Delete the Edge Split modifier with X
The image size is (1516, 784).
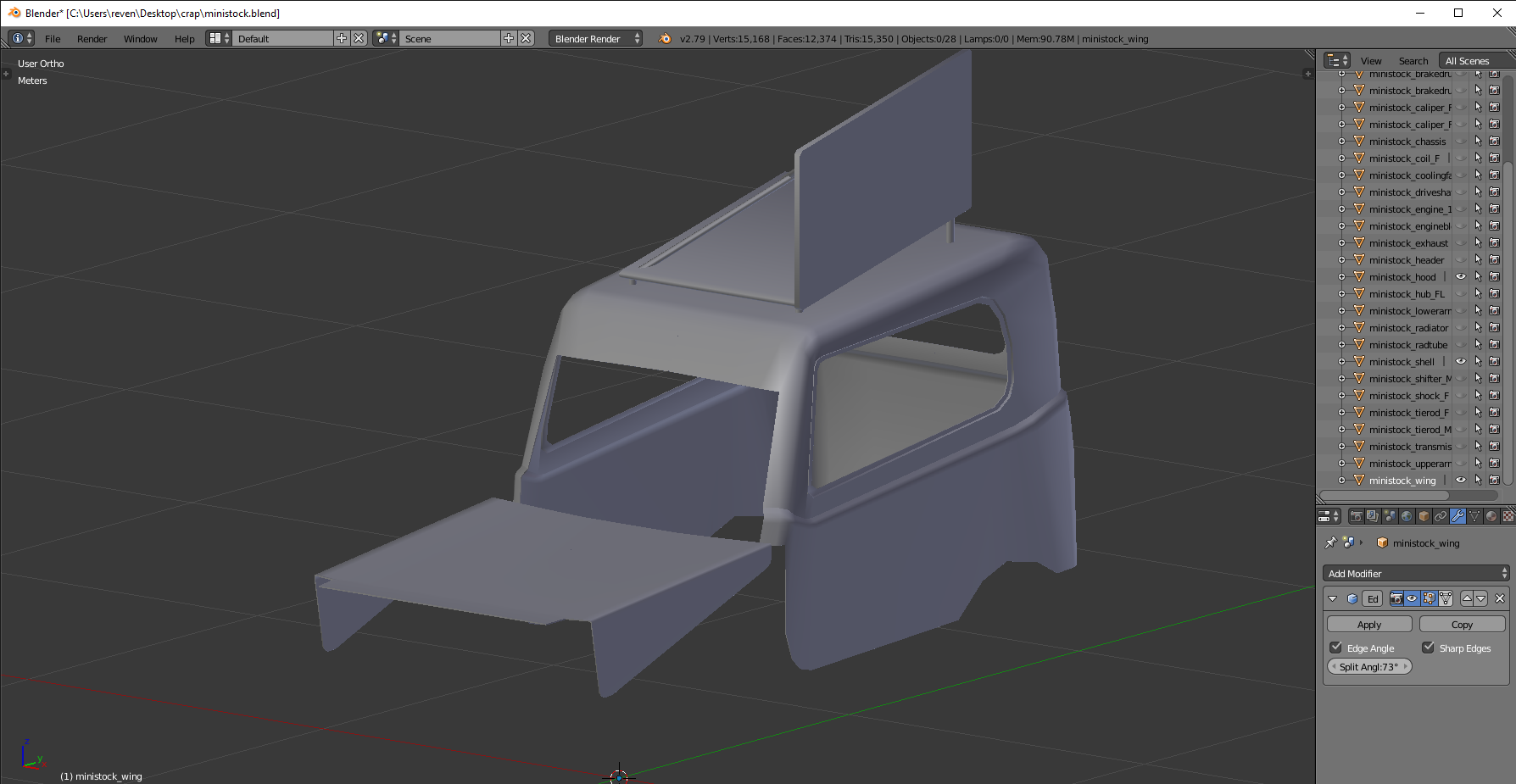(1500, 598)
